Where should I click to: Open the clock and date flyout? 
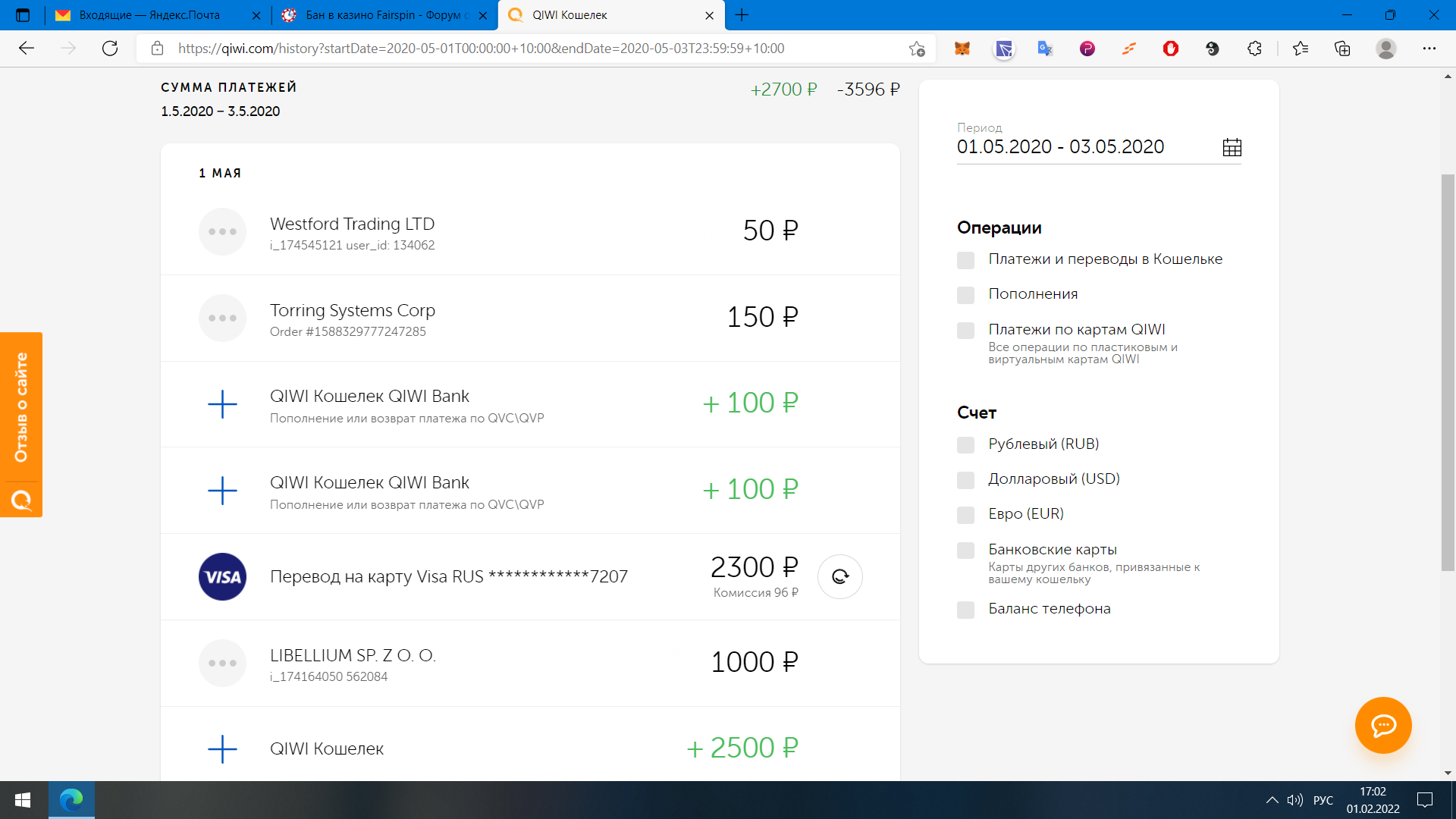pos(1373,800)
